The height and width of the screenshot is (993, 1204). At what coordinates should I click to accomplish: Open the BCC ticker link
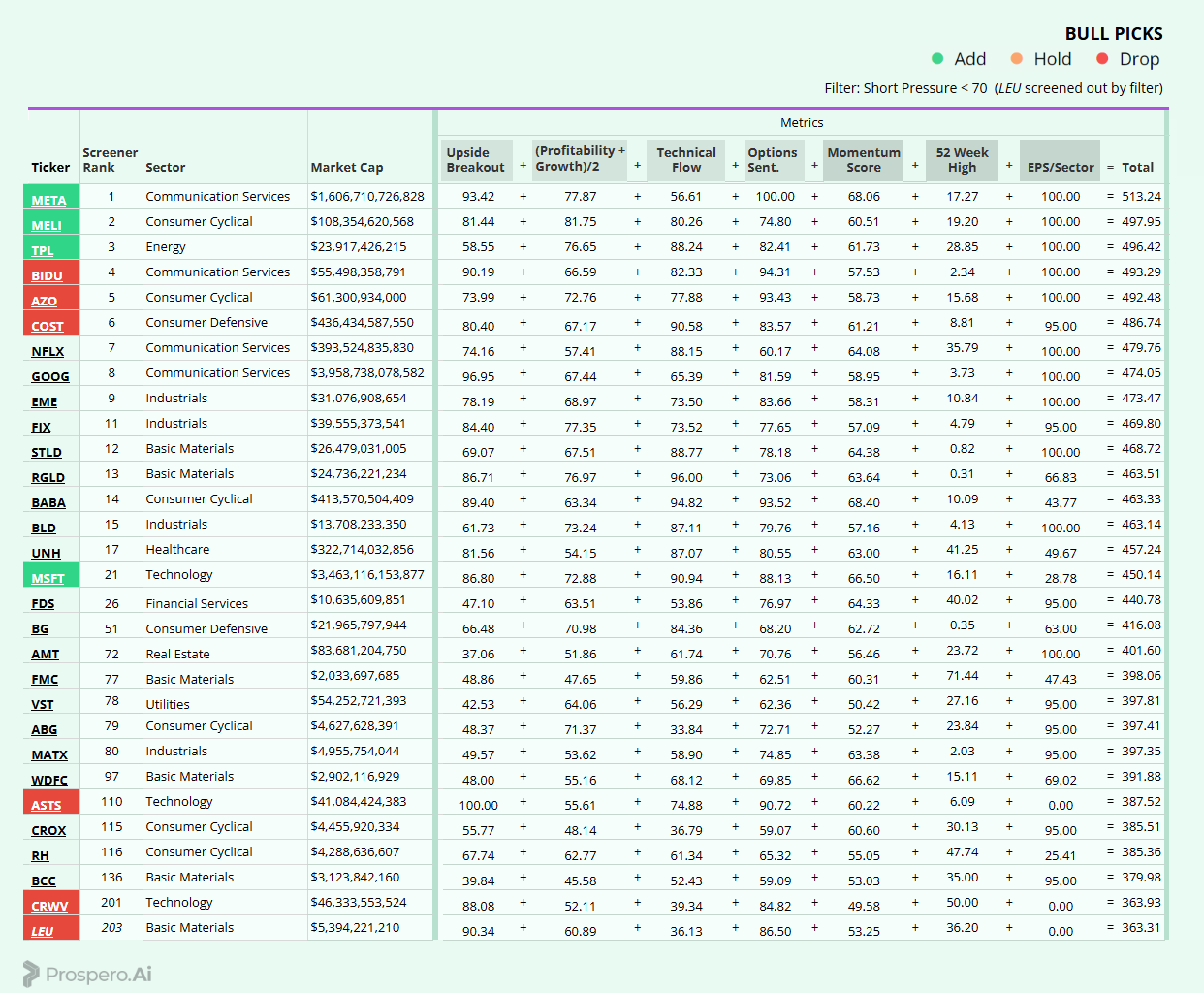(x=43, y=881)
